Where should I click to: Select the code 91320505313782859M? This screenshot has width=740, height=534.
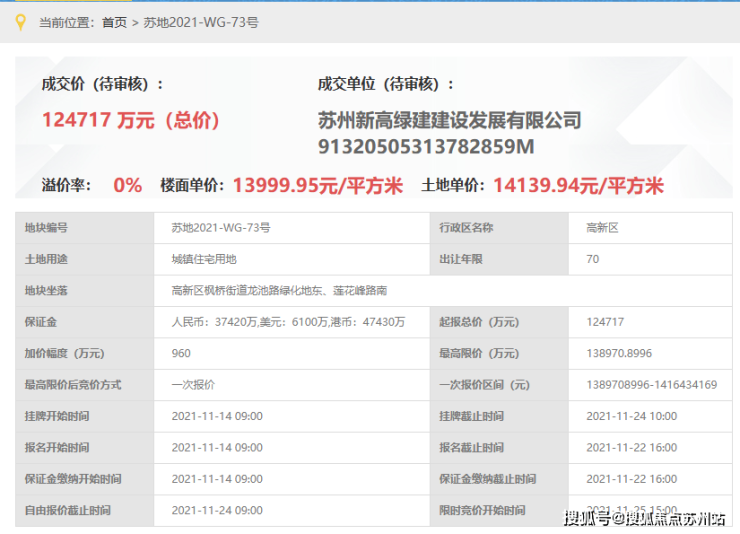pyautogui.click(x=426, y=147)
